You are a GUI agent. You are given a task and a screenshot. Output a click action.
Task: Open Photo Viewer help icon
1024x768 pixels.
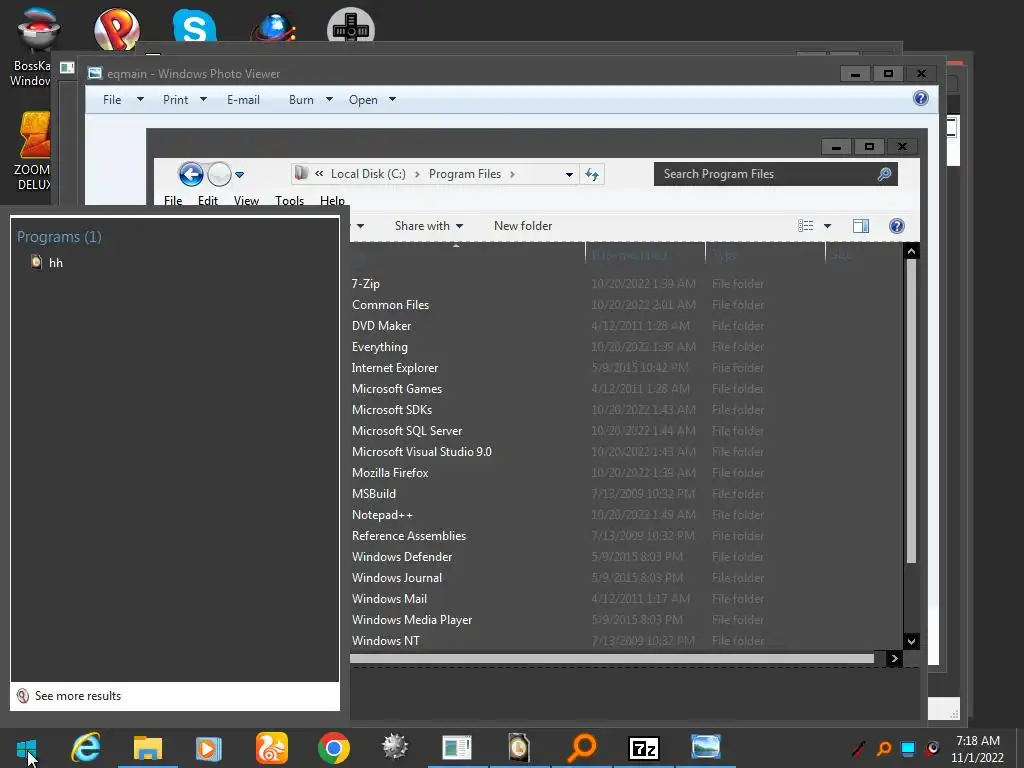[x=921, y=99]
